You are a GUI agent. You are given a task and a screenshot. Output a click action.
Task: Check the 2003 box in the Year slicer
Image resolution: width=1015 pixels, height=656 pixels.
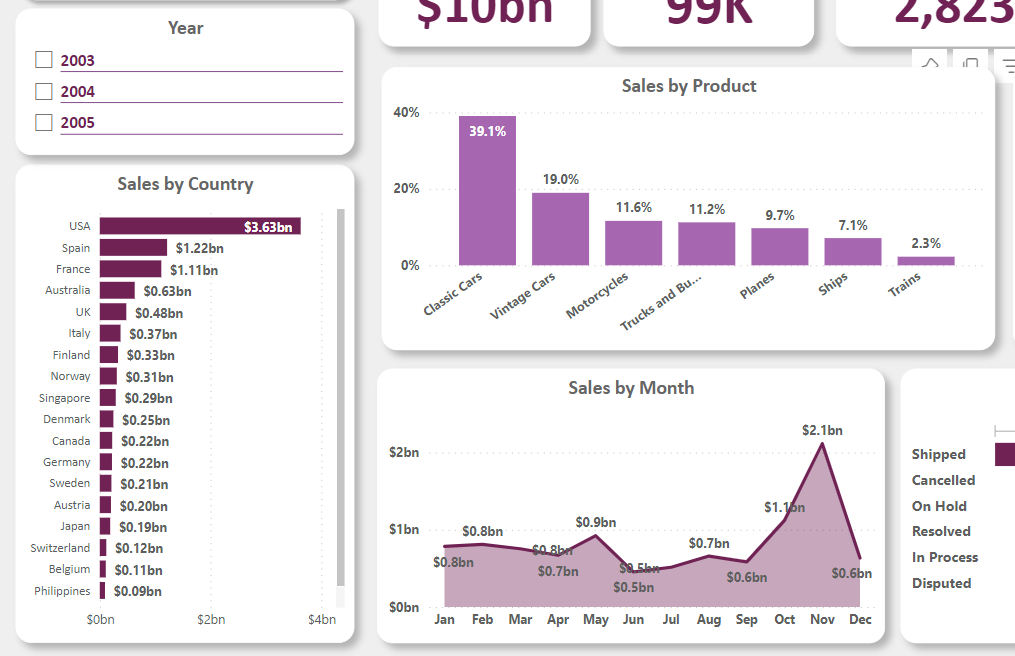(43, 59)
